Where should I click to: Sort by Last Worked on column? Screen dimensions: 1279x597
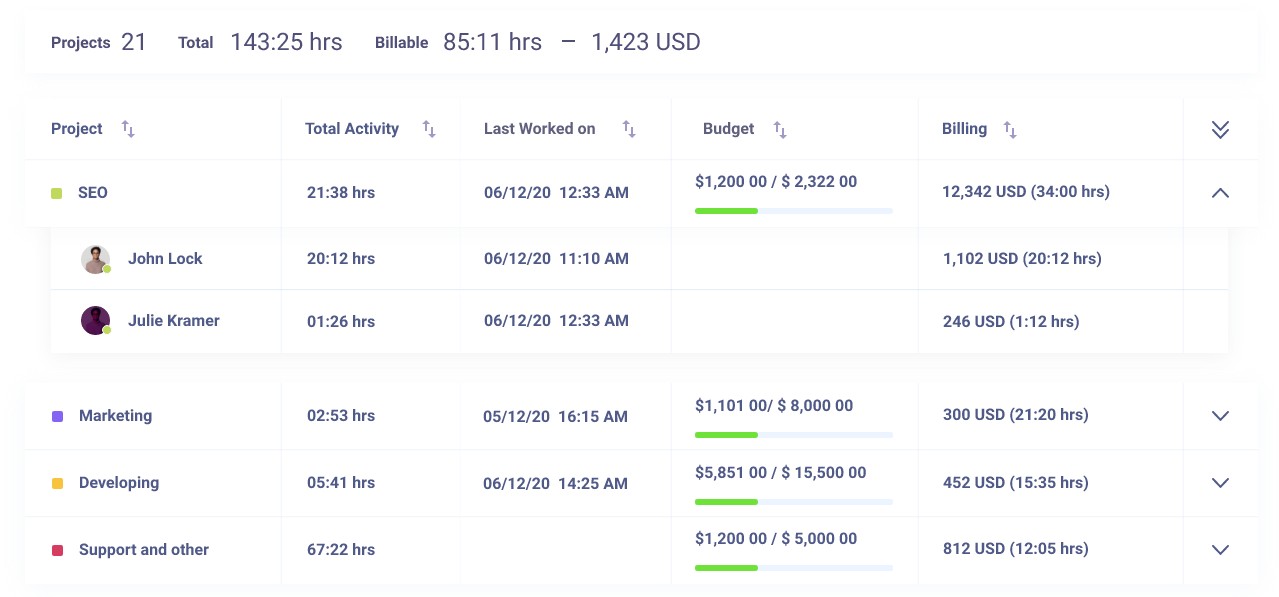click(x=629, y=129)
